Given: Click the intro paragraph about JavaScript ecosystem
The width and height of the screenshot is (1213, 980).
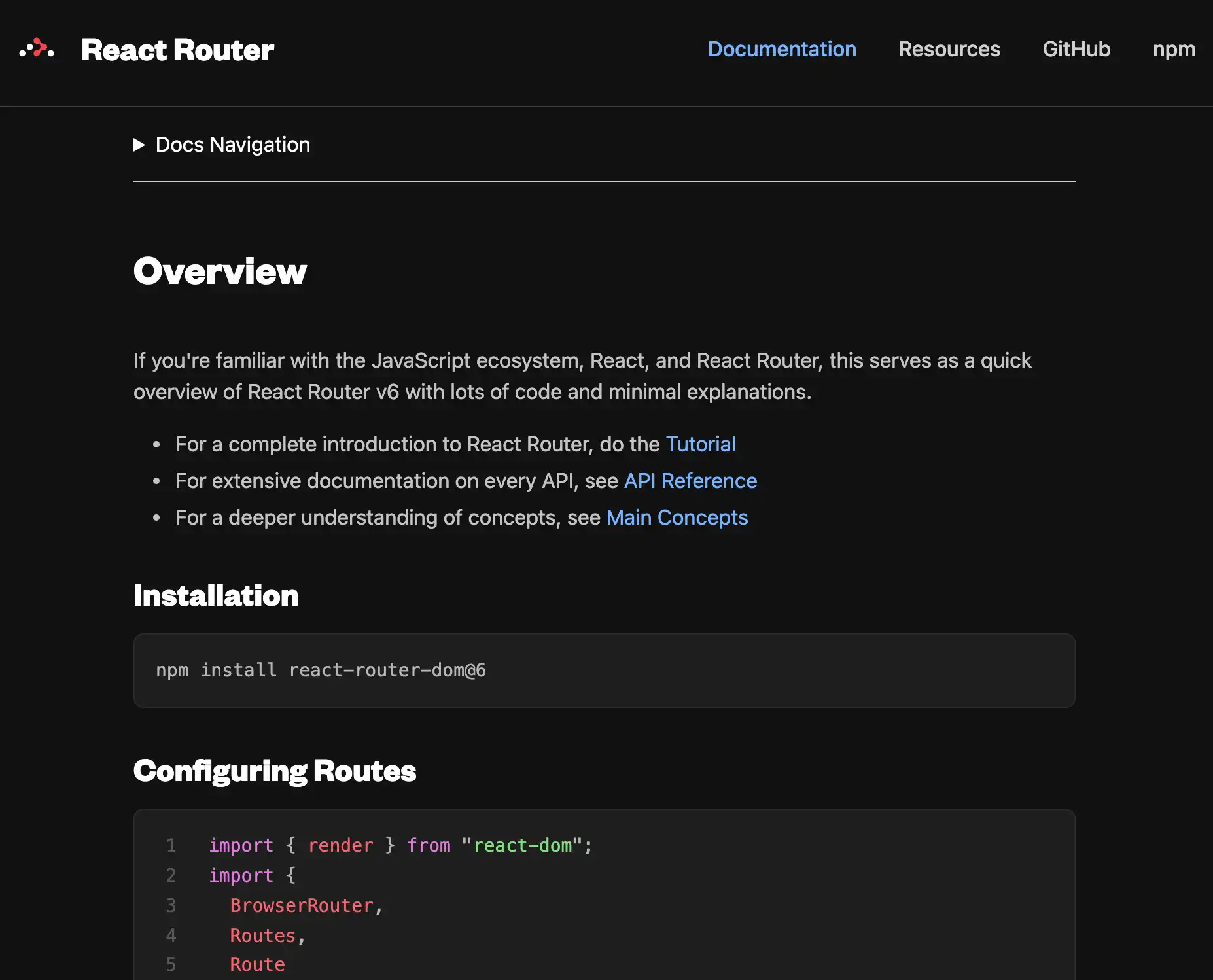Looking at the screenshot, I should coord(582,376).
